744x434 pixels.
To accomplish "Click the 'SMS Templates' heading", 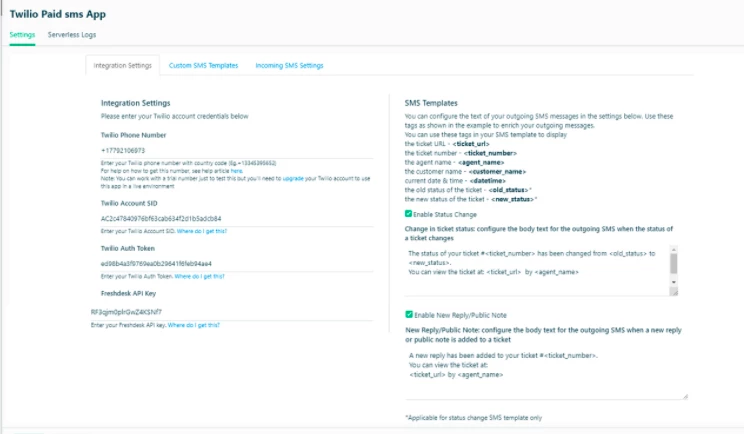I will 431,103.
